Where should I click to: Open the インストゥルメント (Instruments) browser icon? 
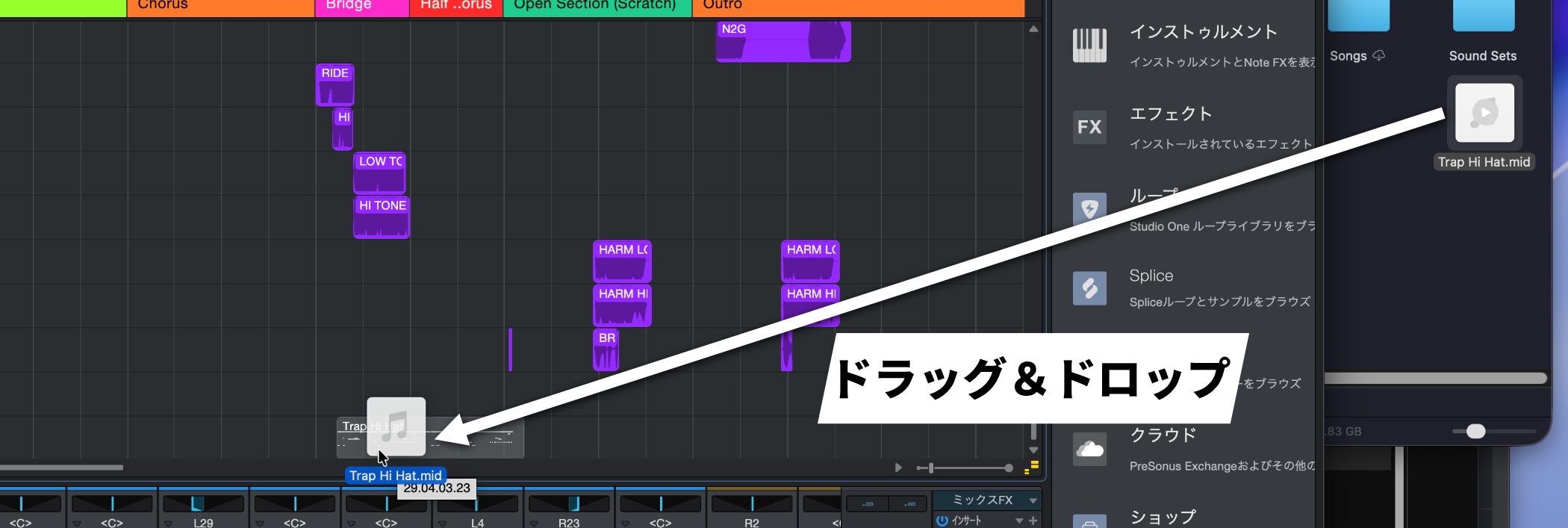point(1089,45)
